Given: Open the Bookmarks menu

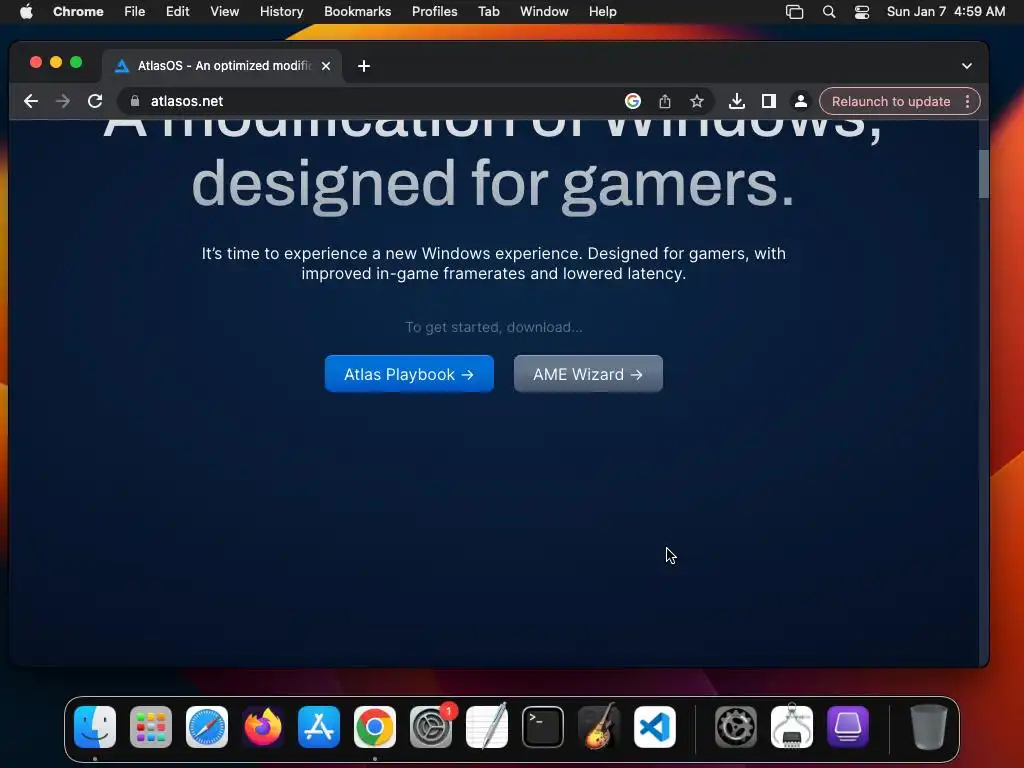Looking at the screenshot, I should pos(357,11).
